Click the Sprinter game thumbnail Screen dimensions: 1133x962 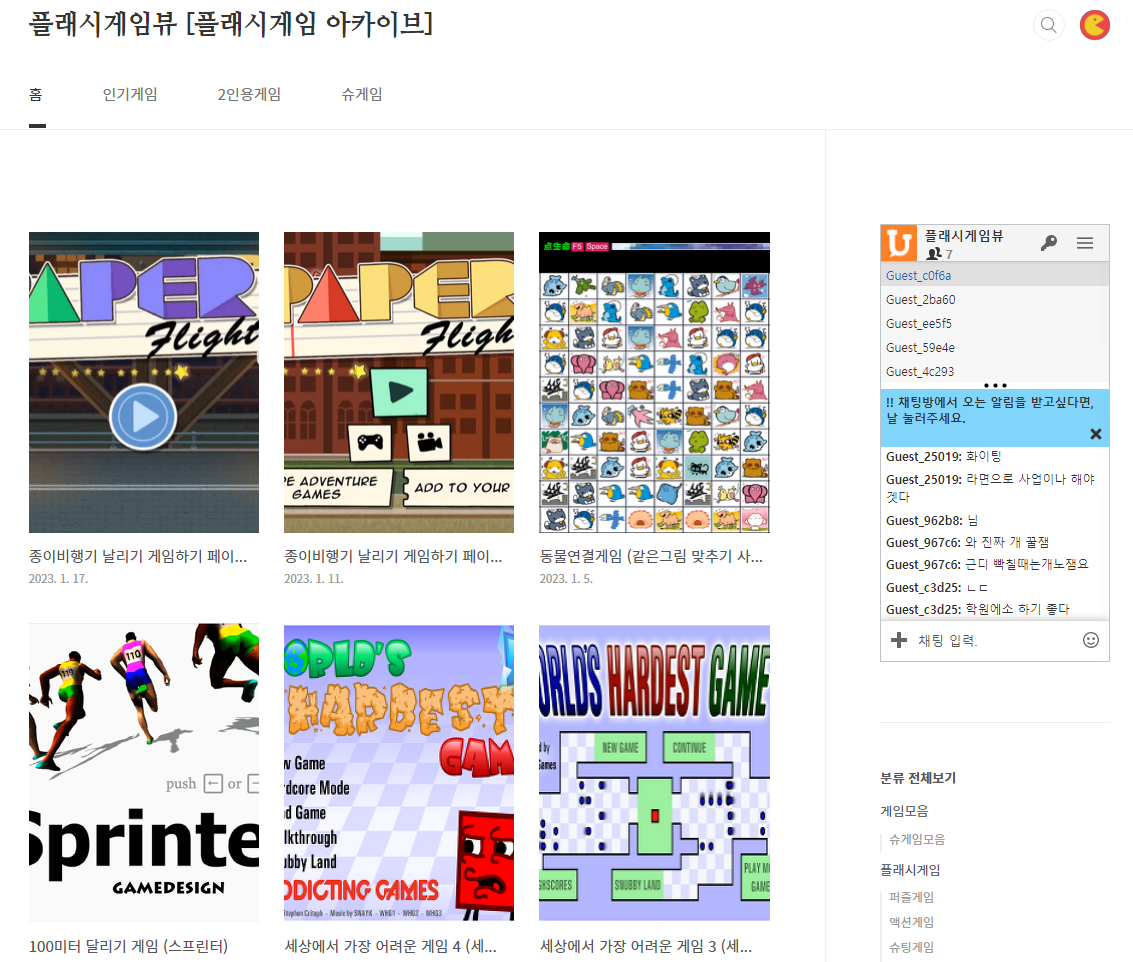[144, 773]
